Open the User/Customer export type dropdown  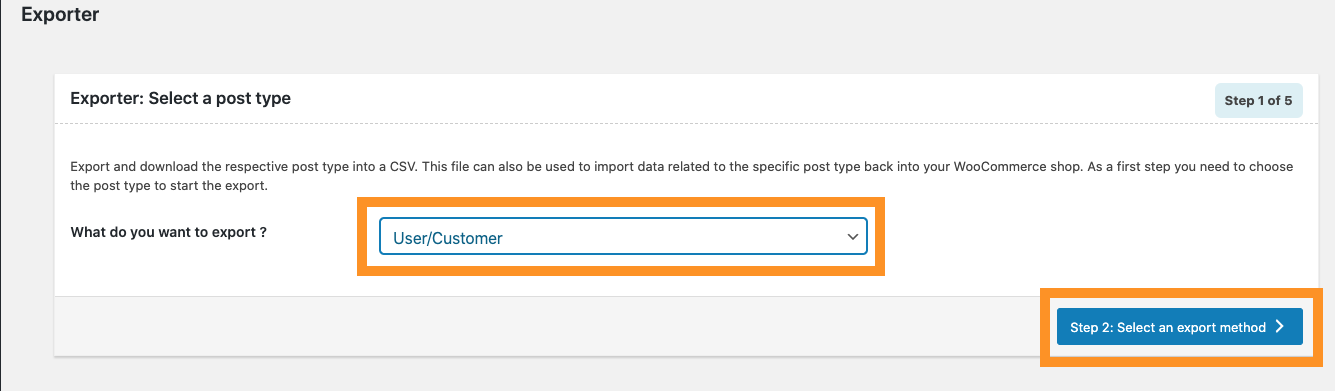622,237
